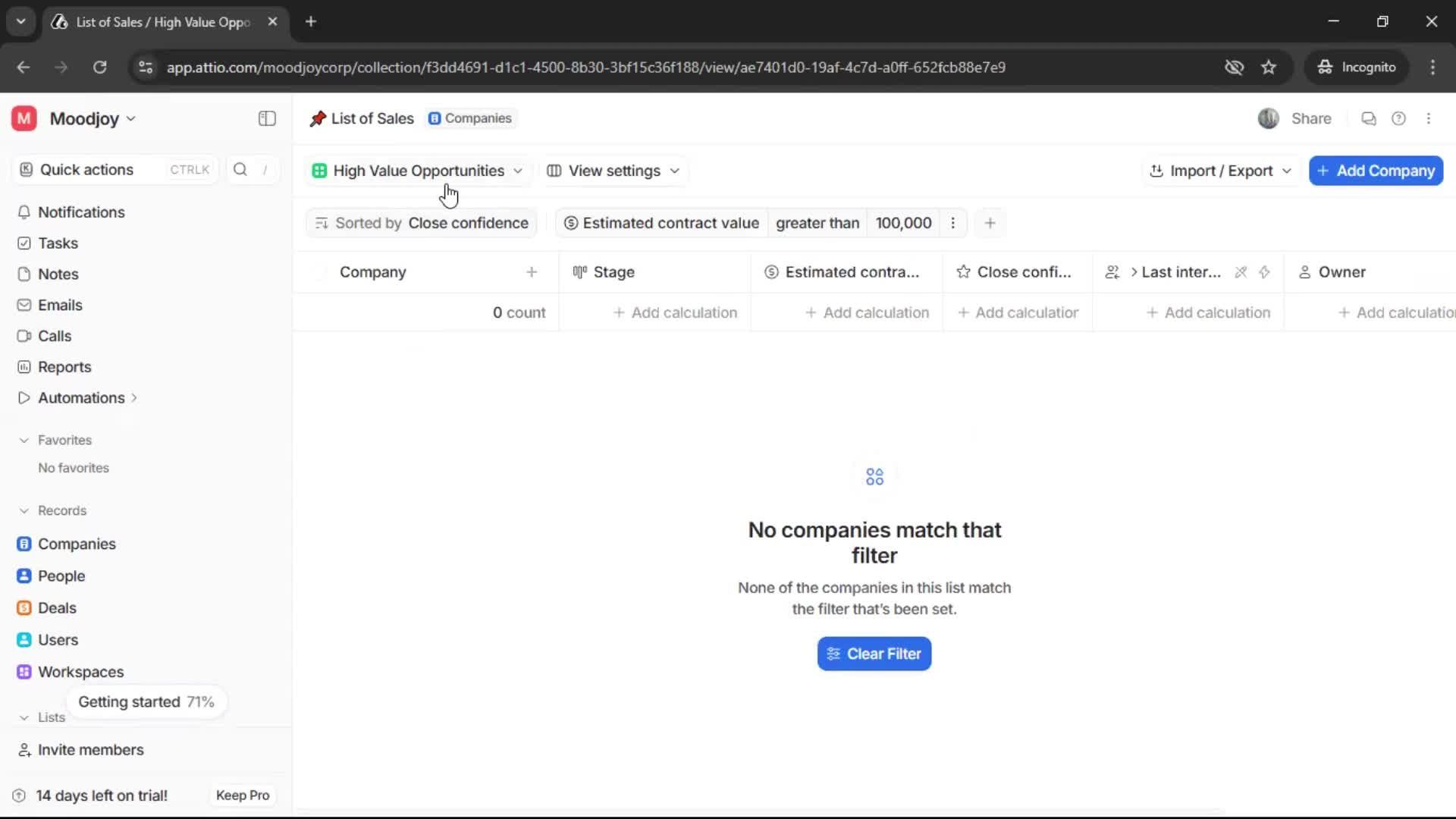Open the Reports section

tap(63, 366)
